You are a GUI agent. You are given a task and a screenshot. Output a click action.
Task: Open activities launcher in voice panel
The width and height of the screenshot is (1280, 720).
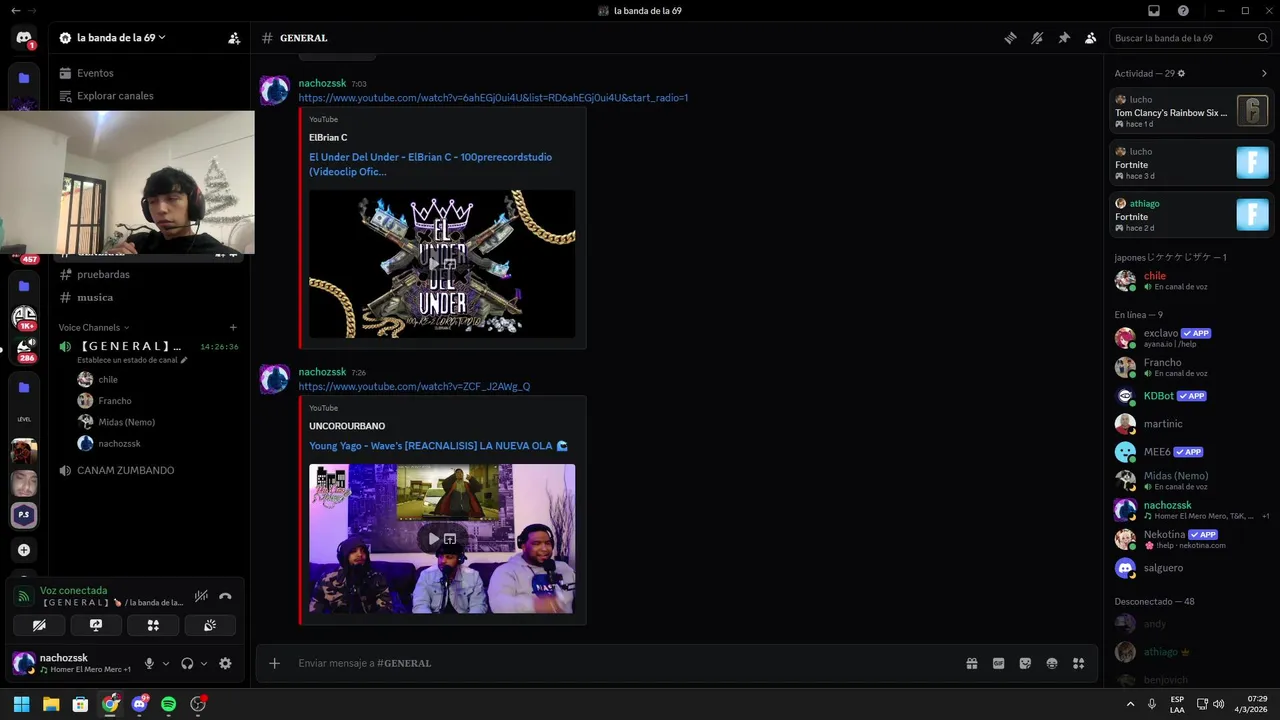click(153, 625)
